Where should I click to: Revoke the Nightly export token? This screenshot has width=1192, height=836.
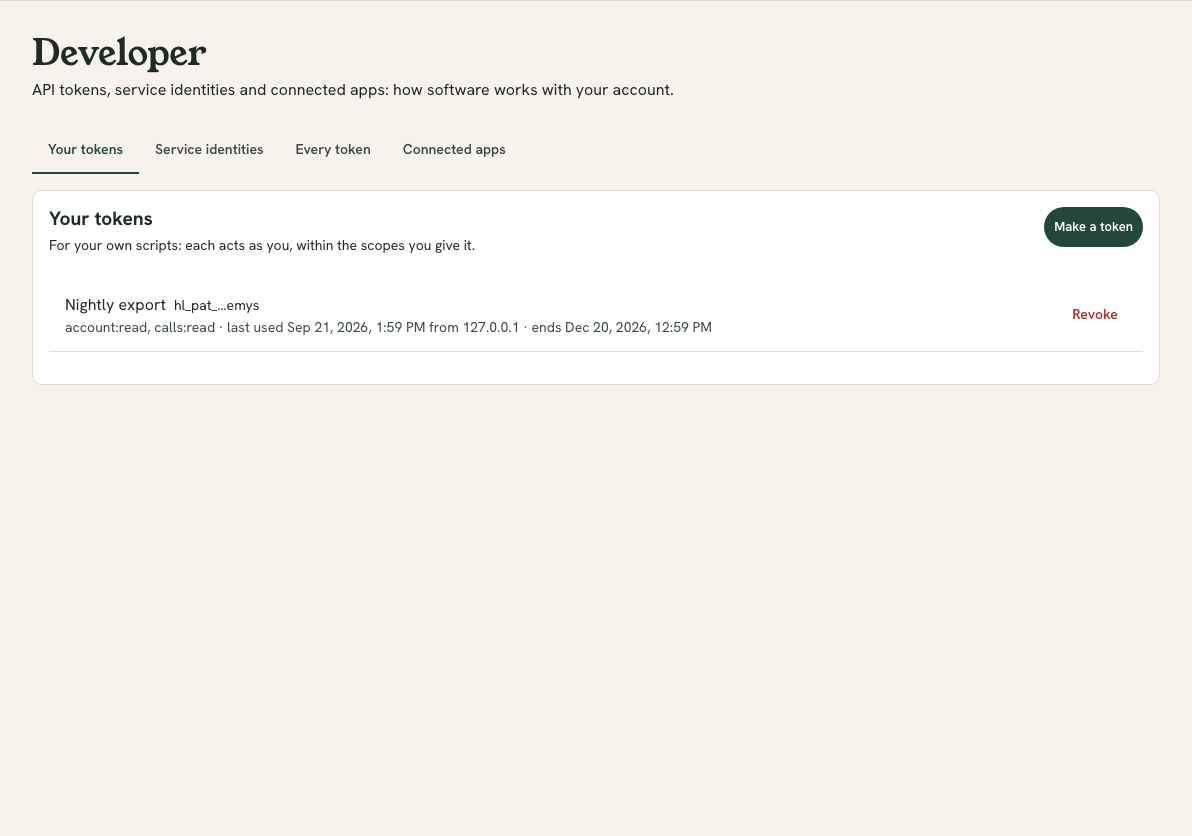pos(1094,315)
